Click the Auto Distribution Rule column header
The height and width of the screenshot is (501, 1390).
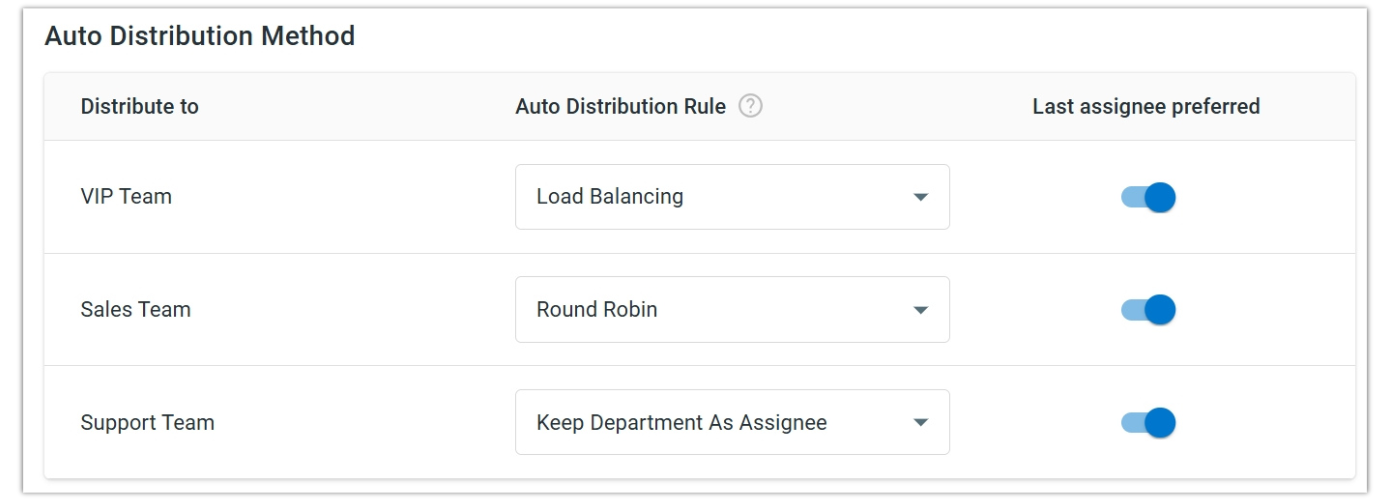point(620,106)
